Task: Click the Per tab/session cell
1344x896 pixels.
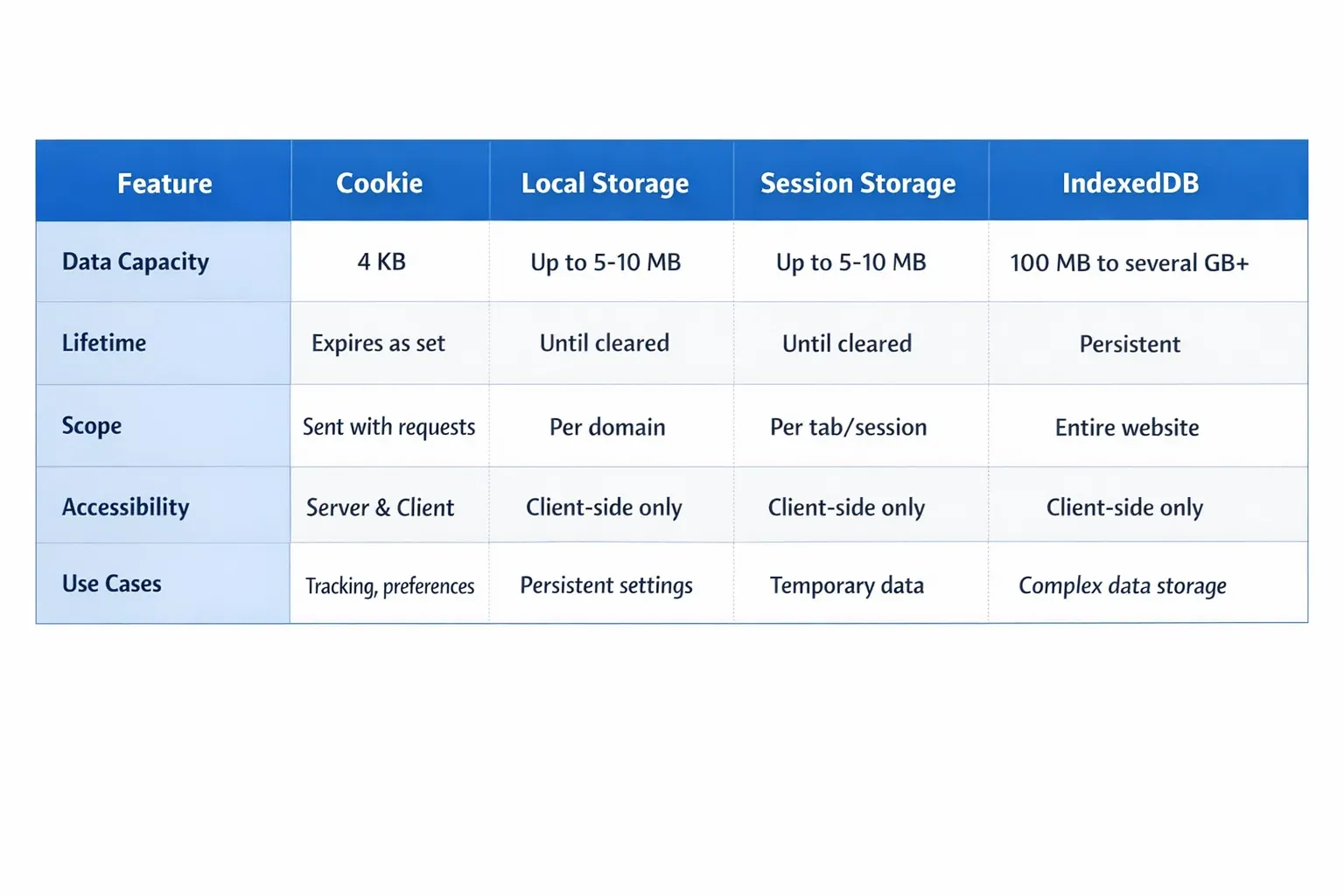Action: pos(848,427)
